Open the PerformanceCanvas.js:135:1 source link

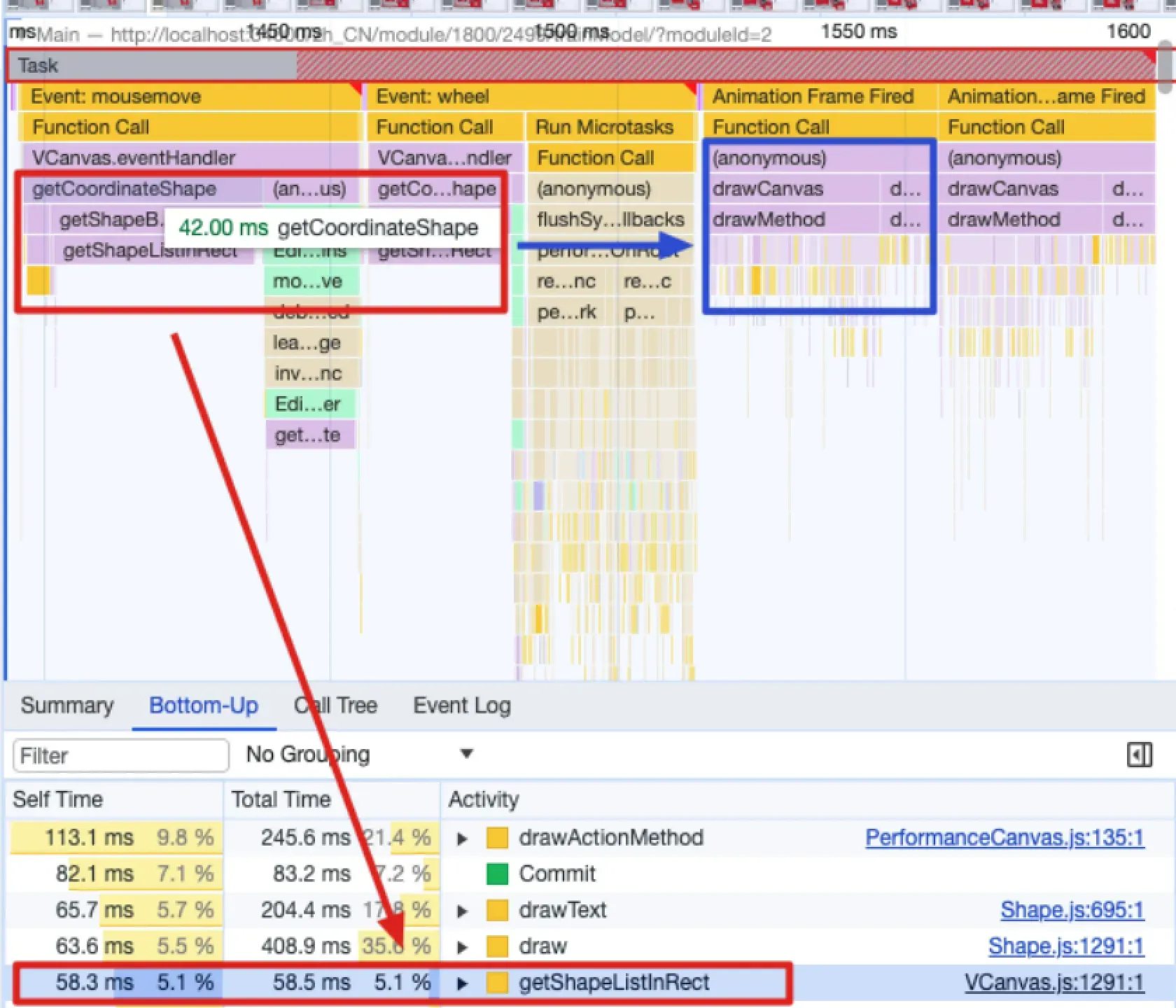(1004, 838)
